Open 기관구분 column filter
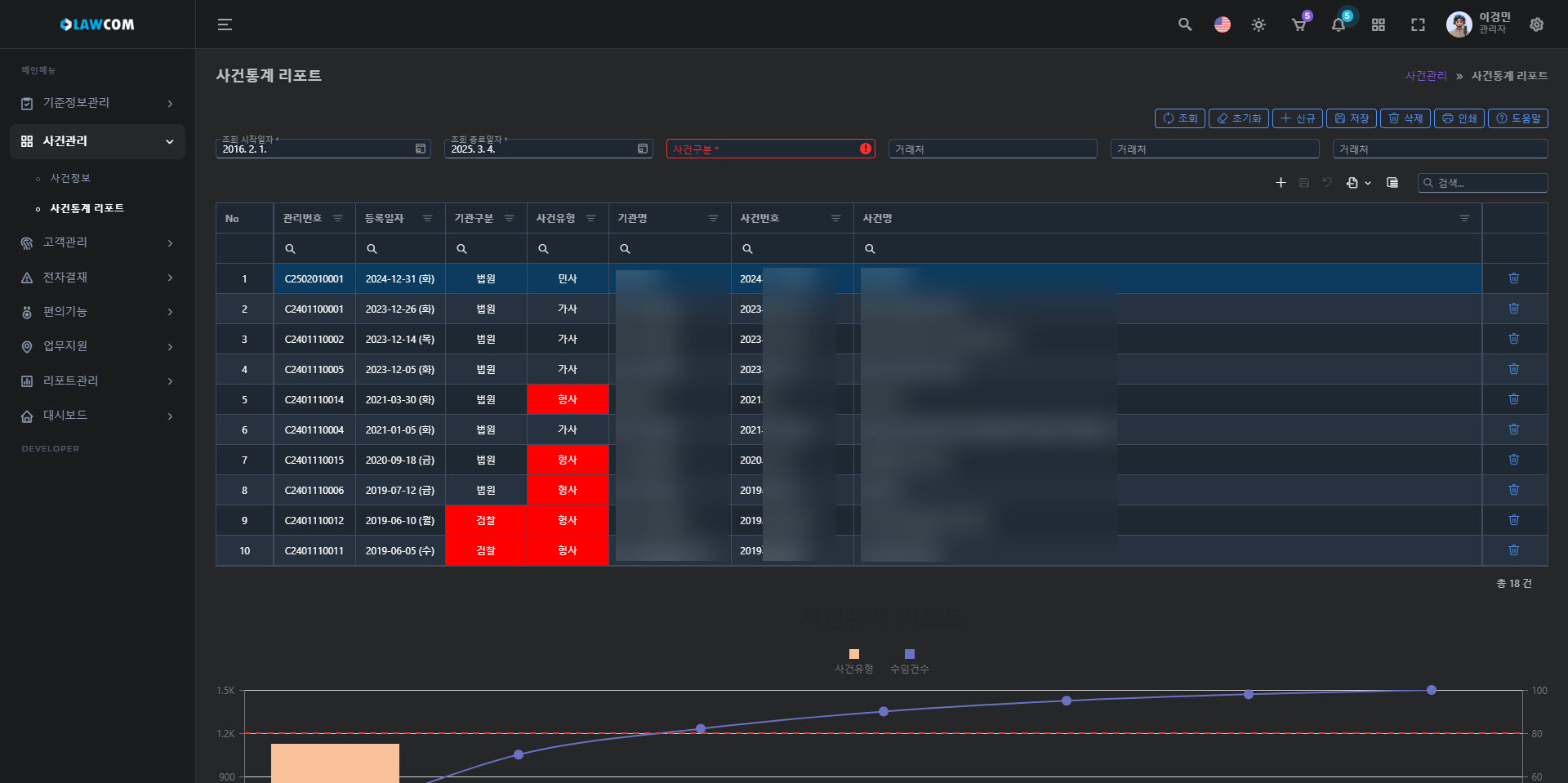1568x783 pixels. coord(509,218)
